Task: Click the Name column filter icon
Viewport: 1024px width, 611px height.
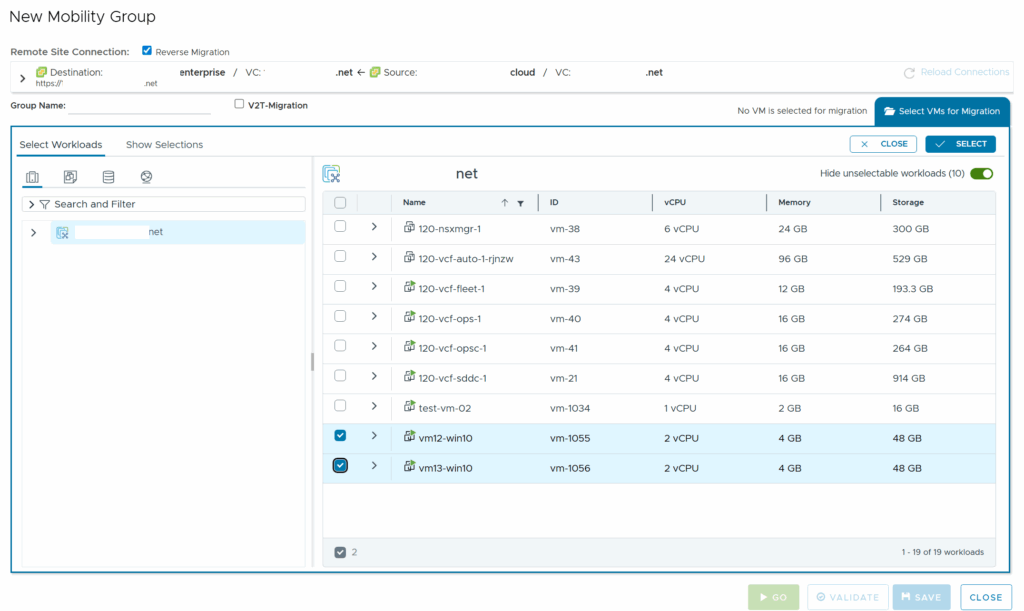Action: pyautogui.click(x=520, y=203)
